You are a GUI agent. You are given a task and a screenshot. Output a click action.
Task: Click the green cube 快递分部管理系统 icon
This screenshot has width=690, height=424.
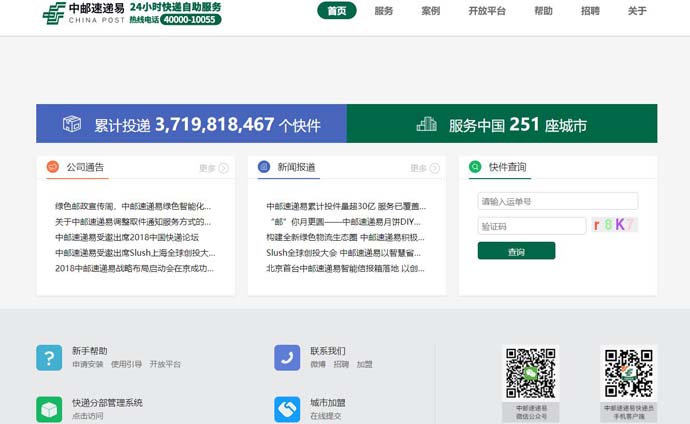(x=49, y=409)
